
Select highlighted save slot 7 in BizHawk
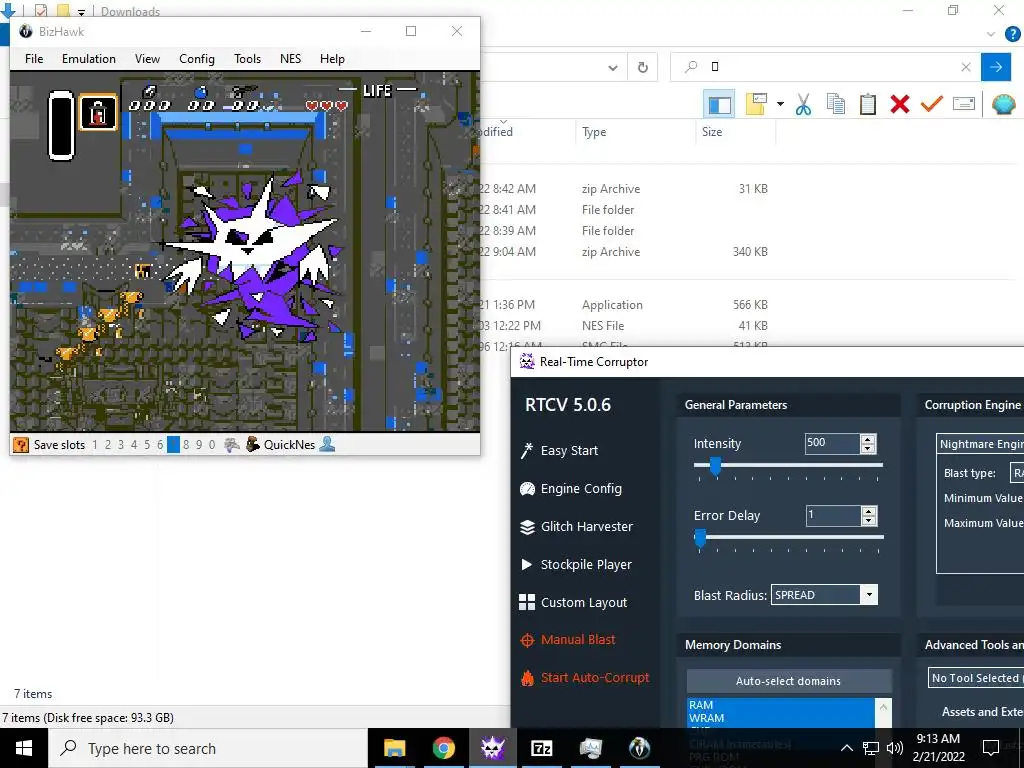[x=173, y=445]
